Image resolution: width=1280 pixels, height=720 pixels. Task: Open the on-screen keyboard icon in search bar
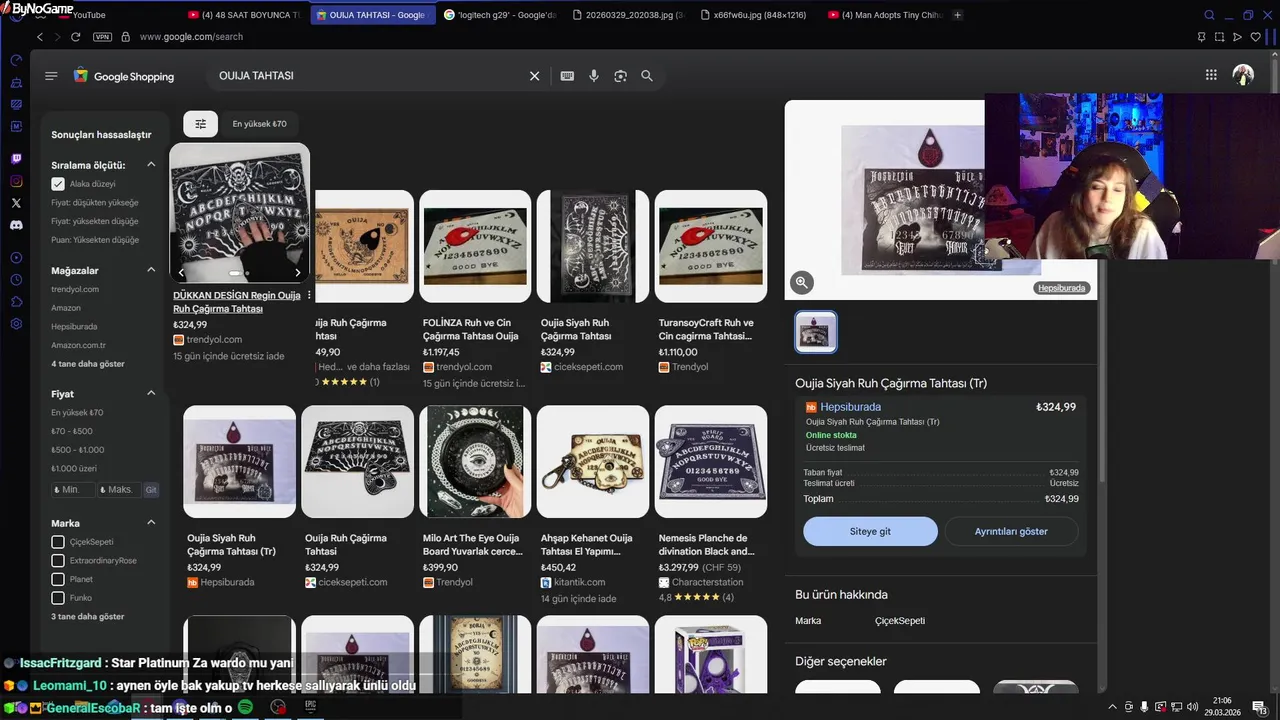click(x=567, y=76)
